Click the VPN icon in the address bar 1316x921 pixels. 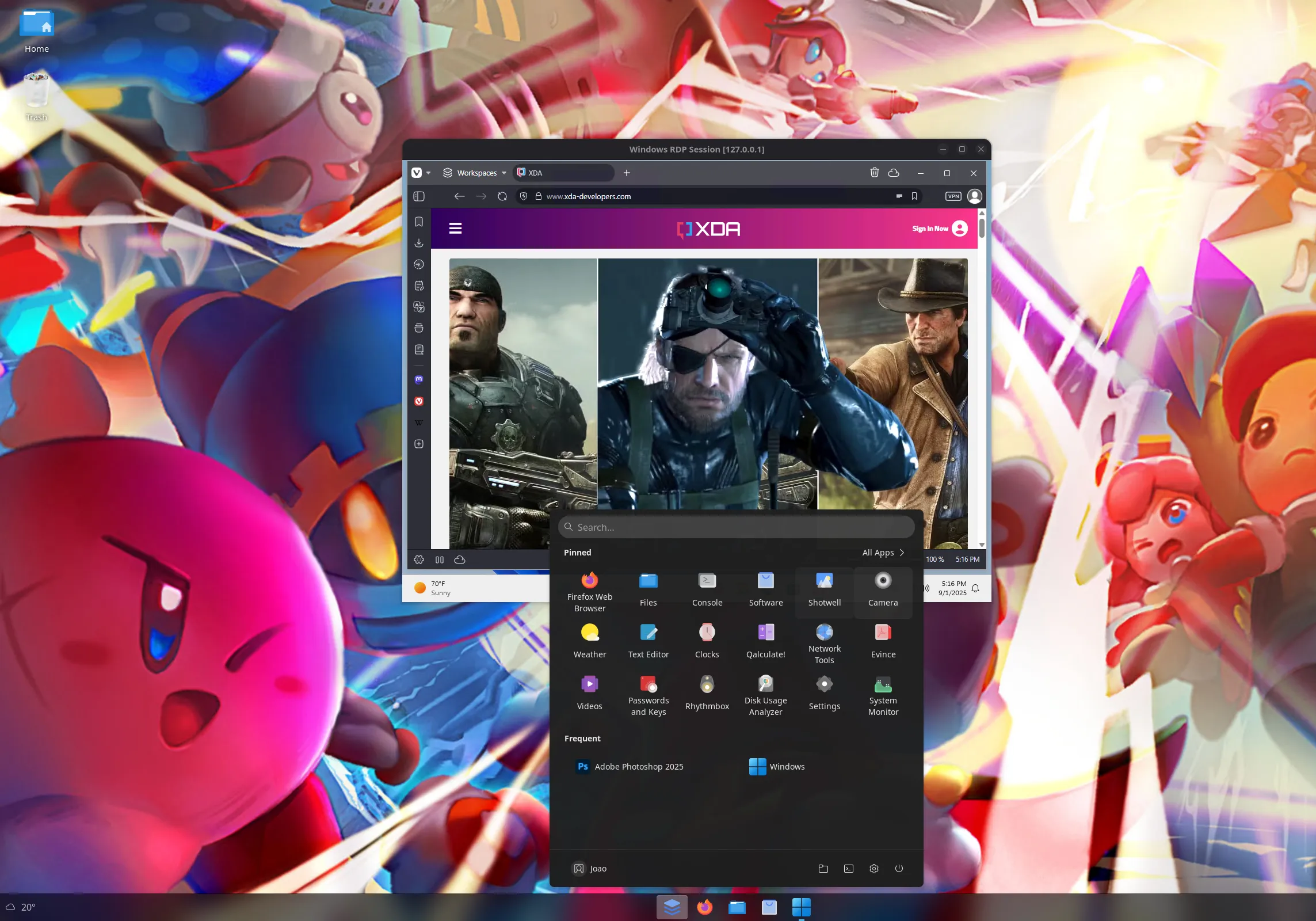(x=953, y=196)
